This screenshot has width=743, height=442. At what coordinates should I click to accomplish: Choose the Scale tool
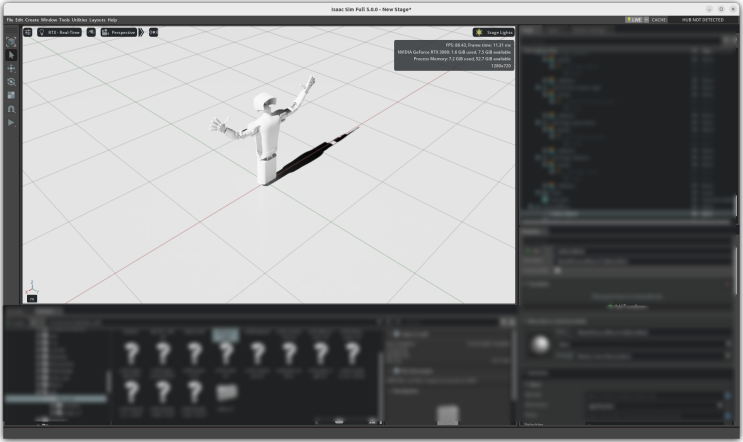click(x=11, y=95)
